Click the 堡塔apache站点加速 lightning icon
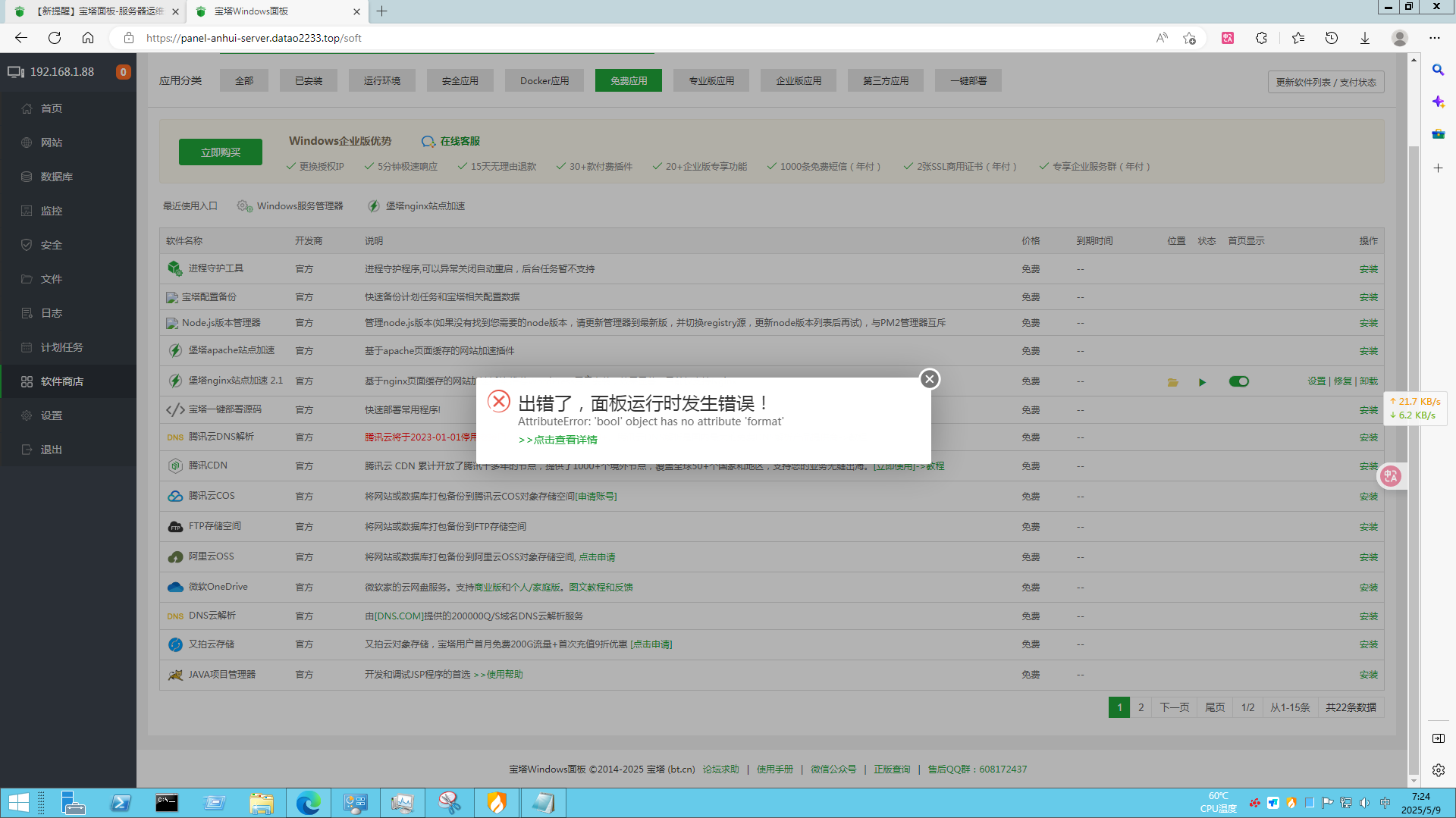Image resolution: width=1456 pixels, height=818 pixels. tap(175, 350)
